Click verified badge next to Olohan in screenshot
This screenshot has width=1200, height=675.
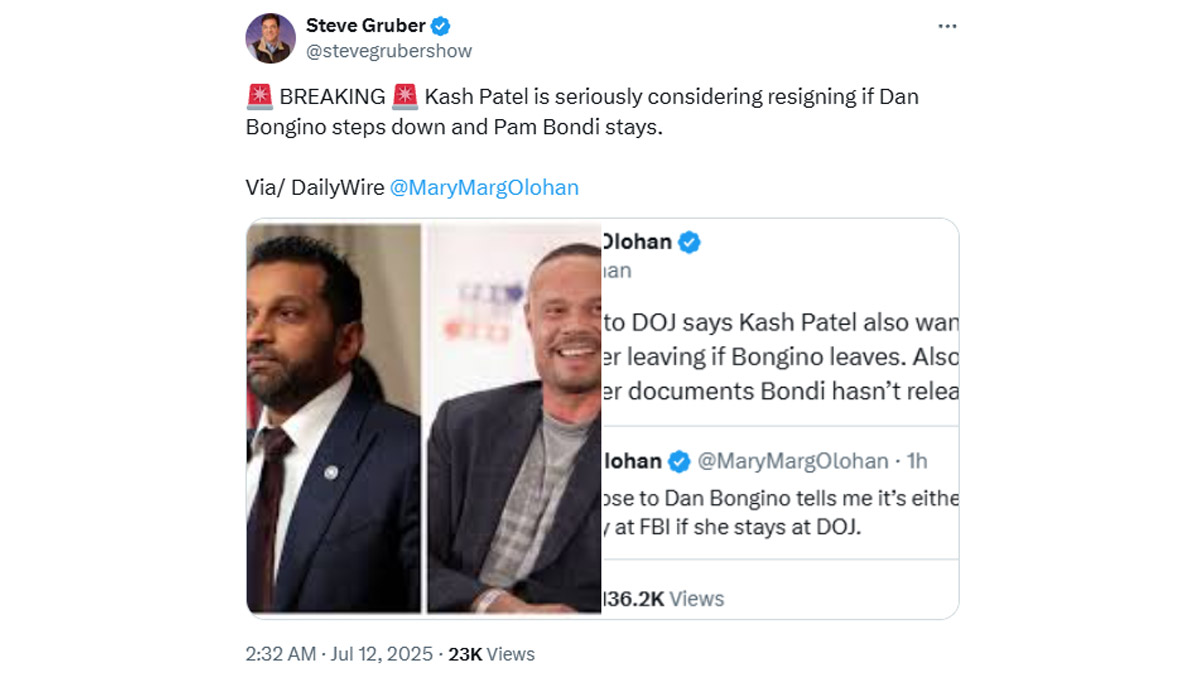click(690, 242)
